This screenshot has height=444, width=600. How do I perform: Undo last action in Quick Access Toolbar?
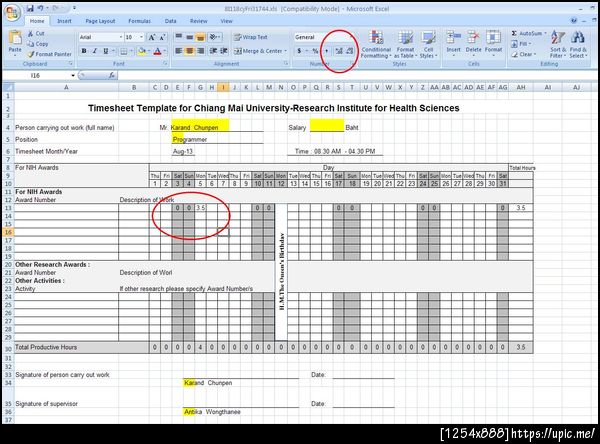click(40, 8)
